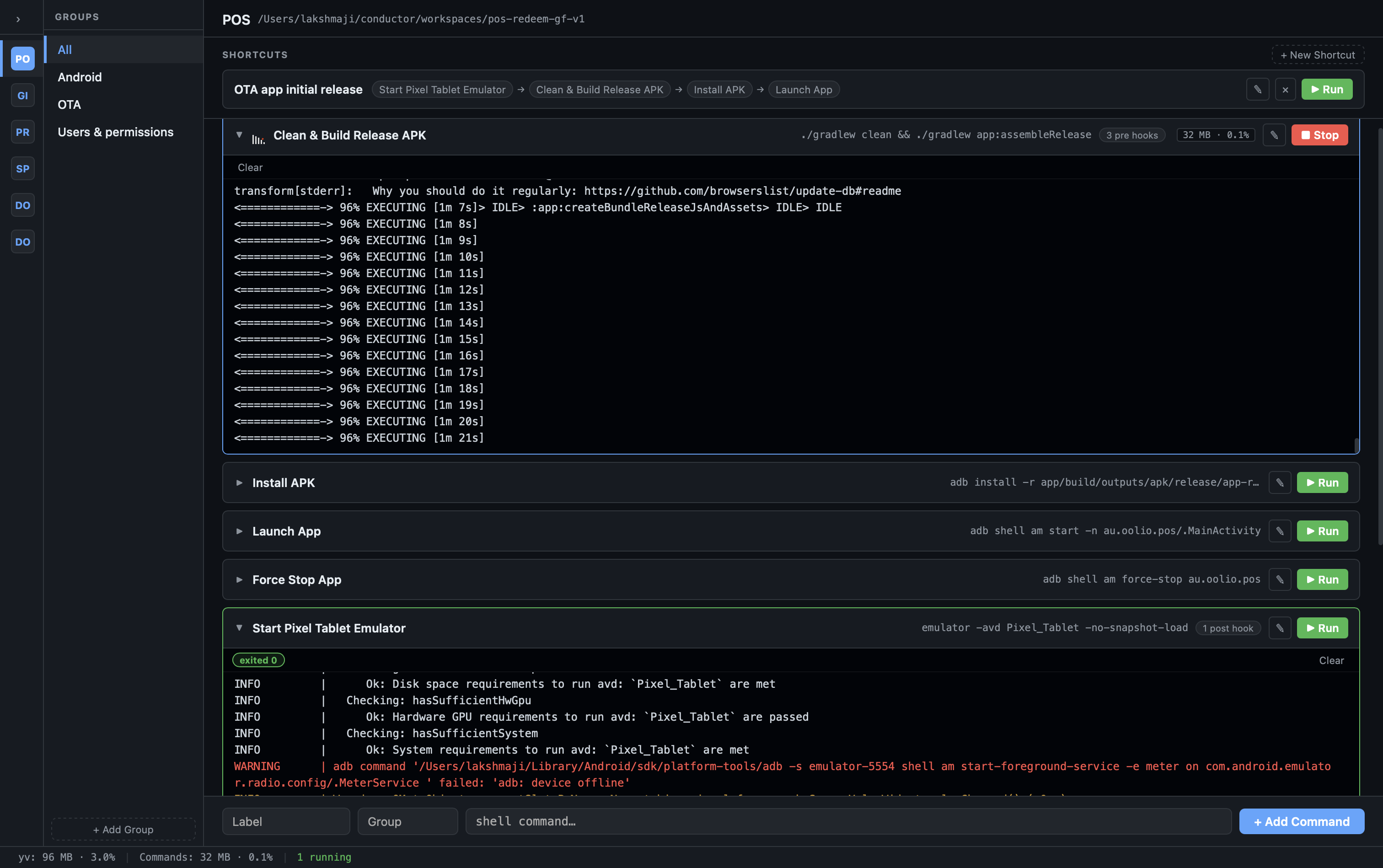Image resolution: width=1383 pixels, height=868 pixels.
Task: Click the emulator -avd Pixel_Tablet command text
Action: [1055, 627]
